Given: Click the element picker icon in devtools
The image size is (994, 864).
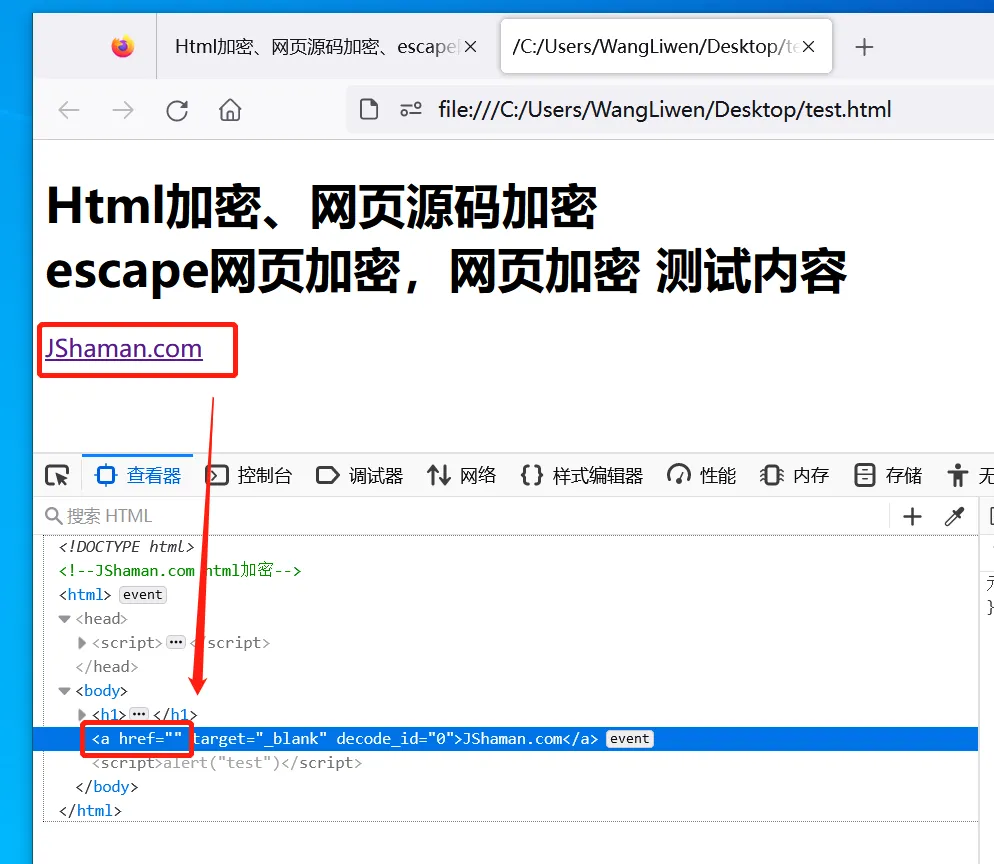Looking at the screenshot, I should (x=57, y=475).
